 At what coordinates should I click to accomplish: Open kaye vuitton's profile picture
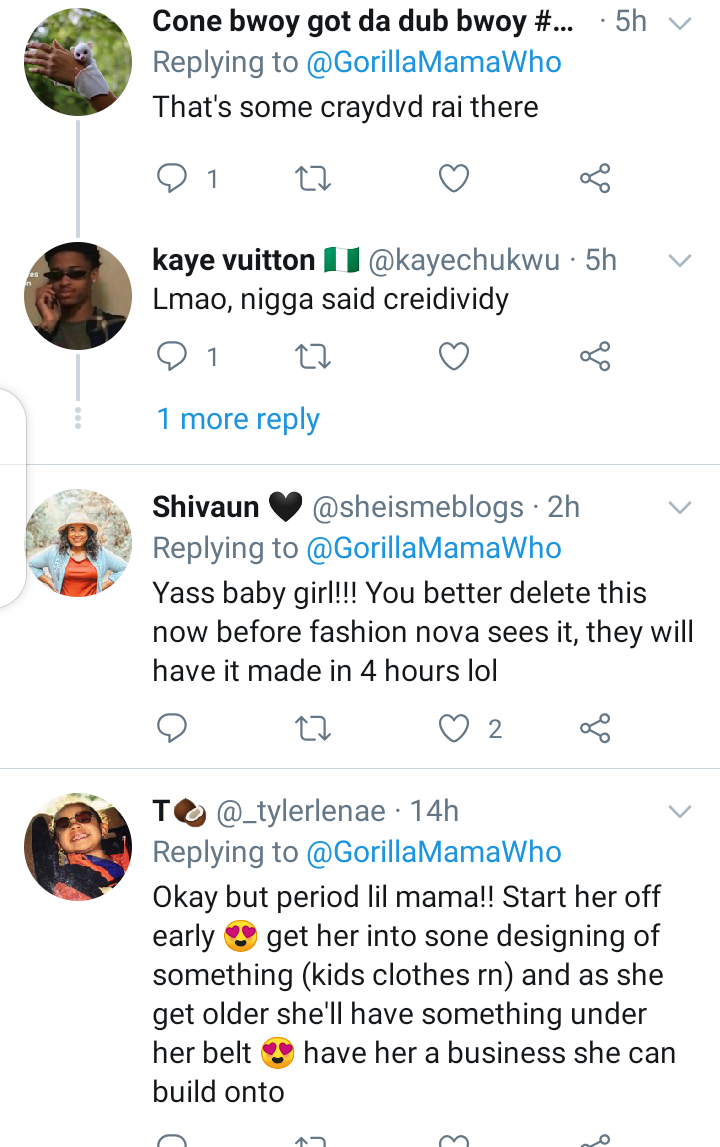tap(77, 297)
